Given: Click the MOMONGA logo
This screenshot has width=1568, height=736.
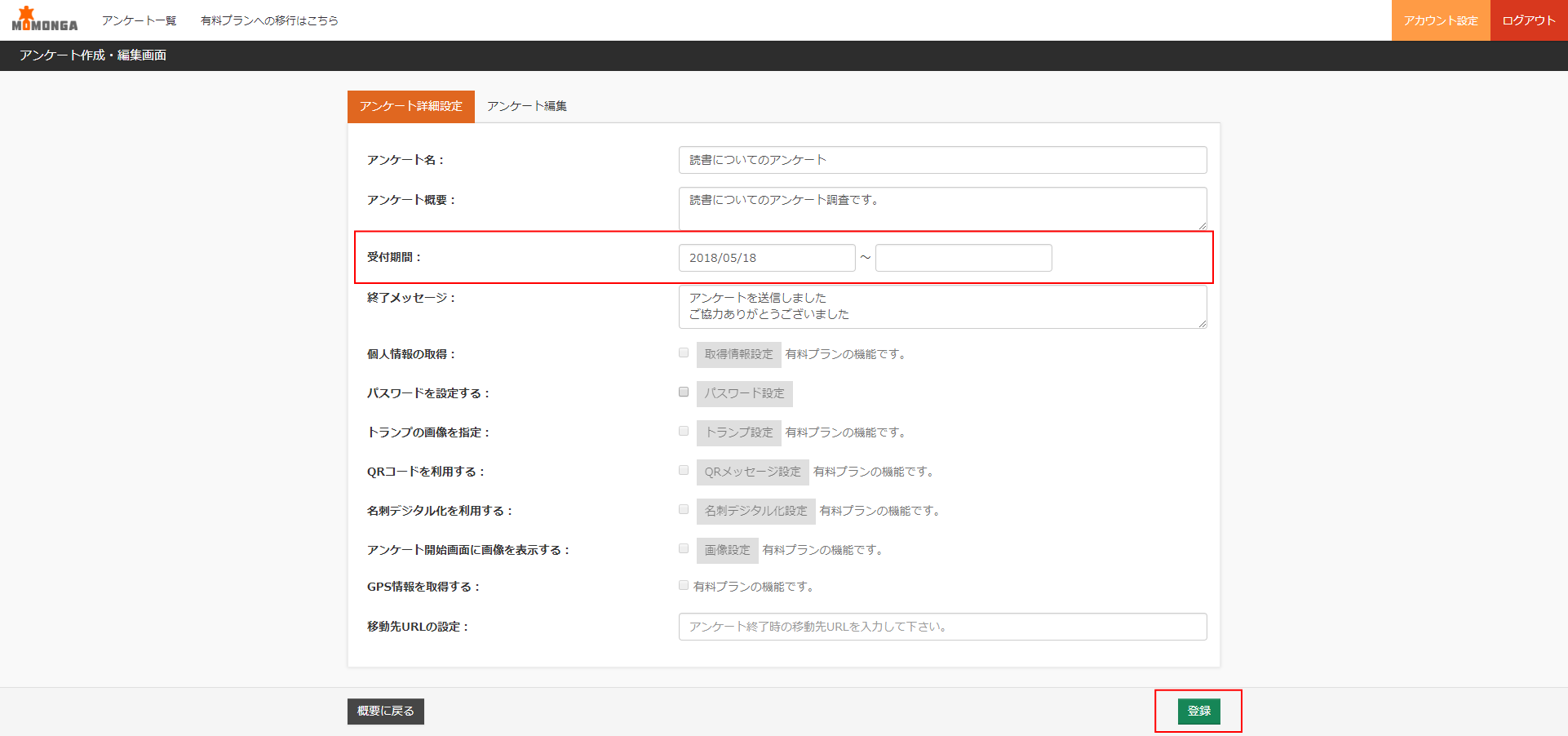Looking at the screenshot, I should (45, 20).
